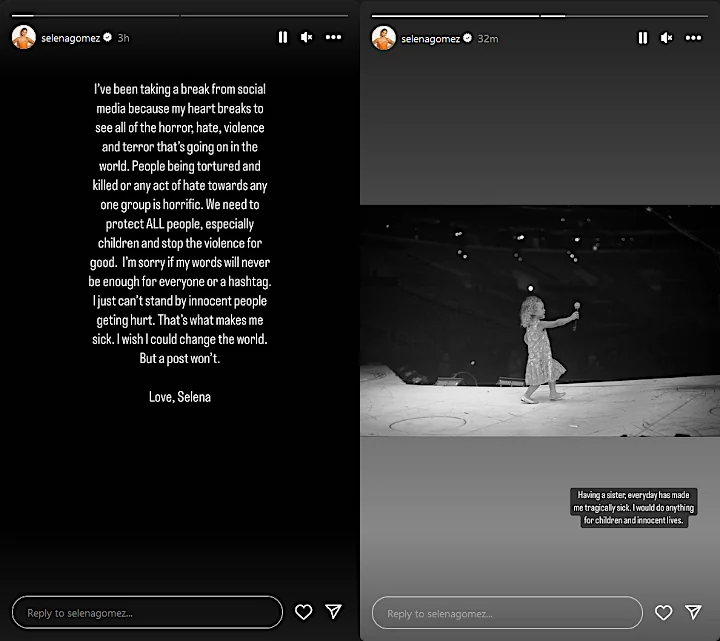Focus the reply field on the right story
This screenshot has height=641, width=720.
click(507, 613)
